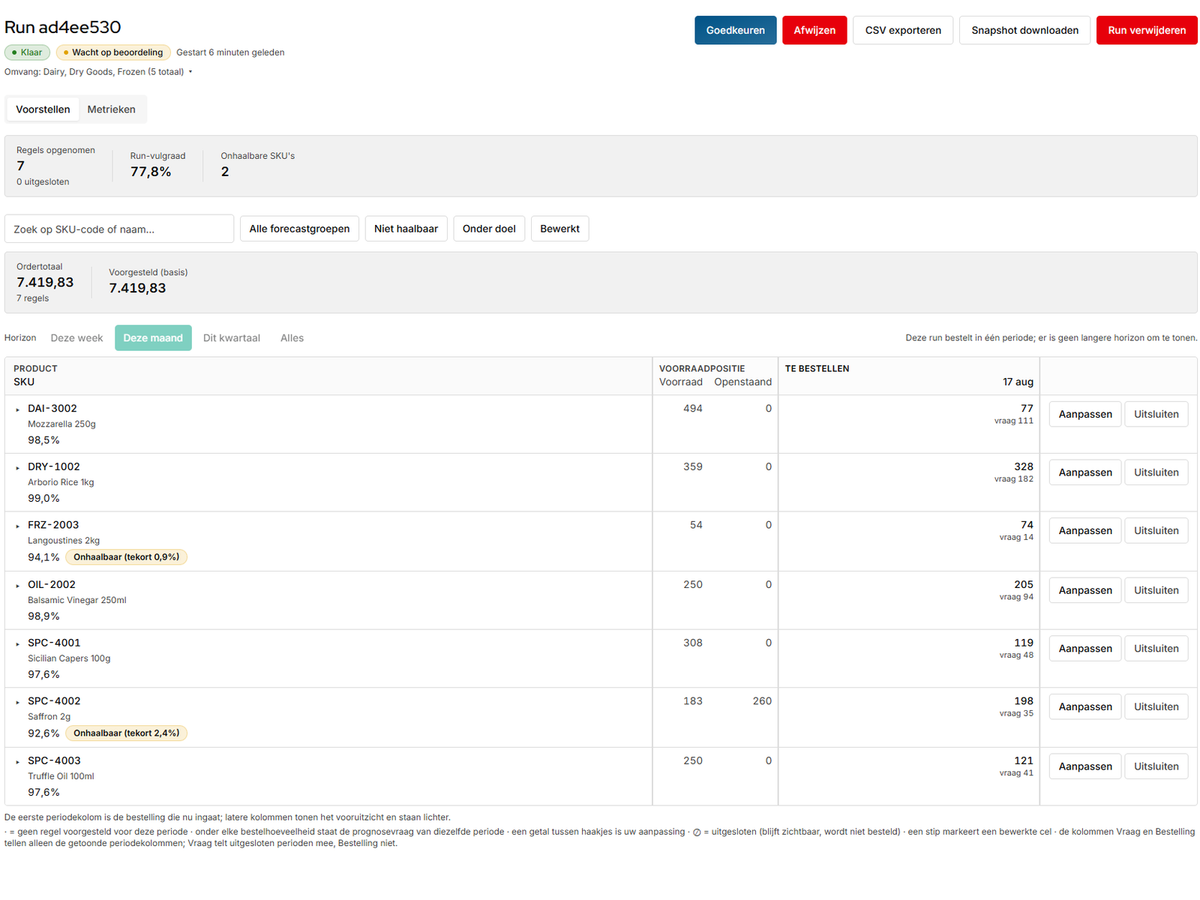The height and width of the screenshot is (900, 1200).
Task: Click the Wacht op beoordeling badge
Action: coord(113,52)
